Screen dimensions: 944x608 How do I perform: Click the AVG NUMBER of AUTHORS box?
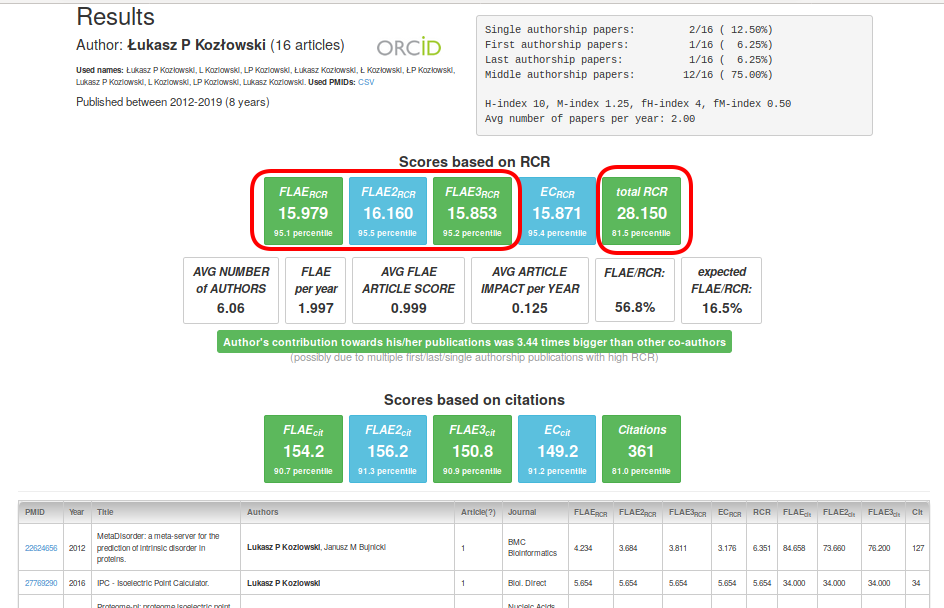pos(230,290)
